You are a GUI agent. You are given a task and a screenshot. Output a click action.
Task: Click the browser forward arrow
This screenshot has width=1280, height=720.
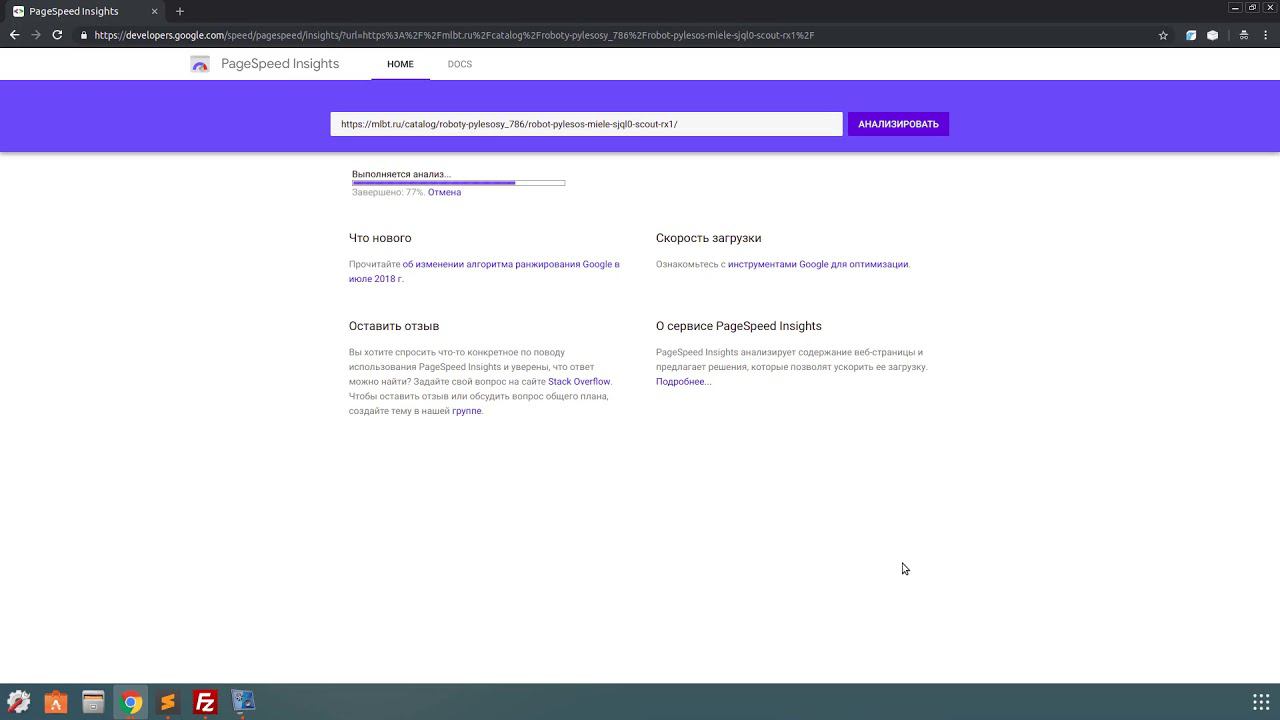[x=36, y=35]
